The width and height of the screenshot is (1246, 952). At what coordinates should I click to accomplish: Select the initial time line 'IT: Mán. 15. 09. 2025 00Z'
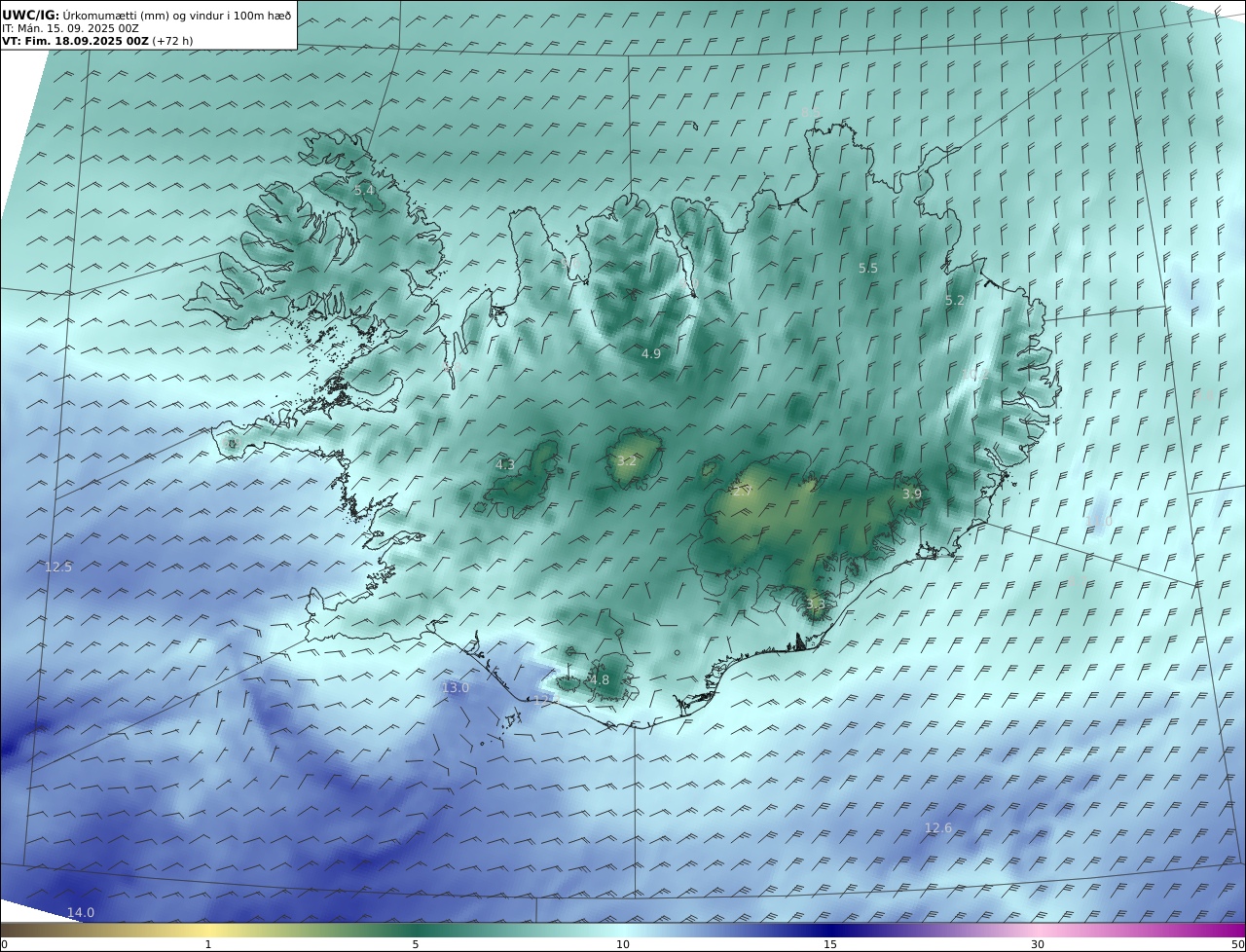[70, 28]
